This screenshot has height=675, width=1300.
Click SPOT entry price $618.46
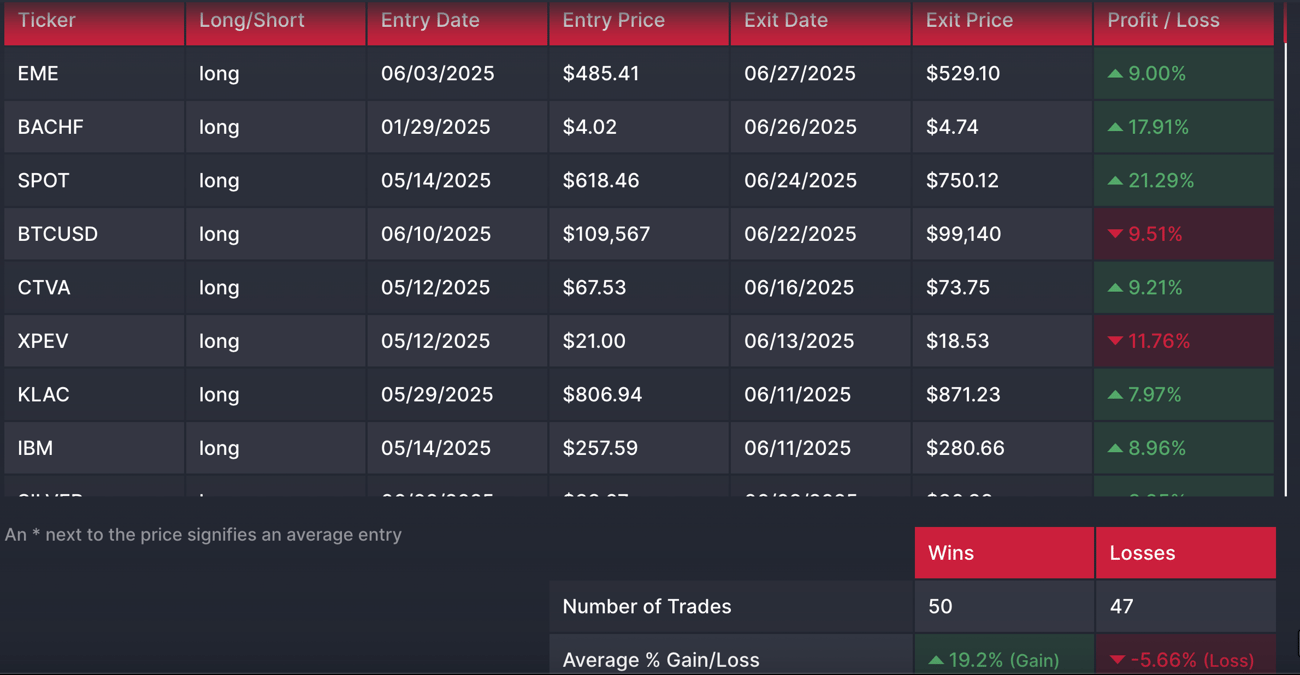(x=601, y=181)
